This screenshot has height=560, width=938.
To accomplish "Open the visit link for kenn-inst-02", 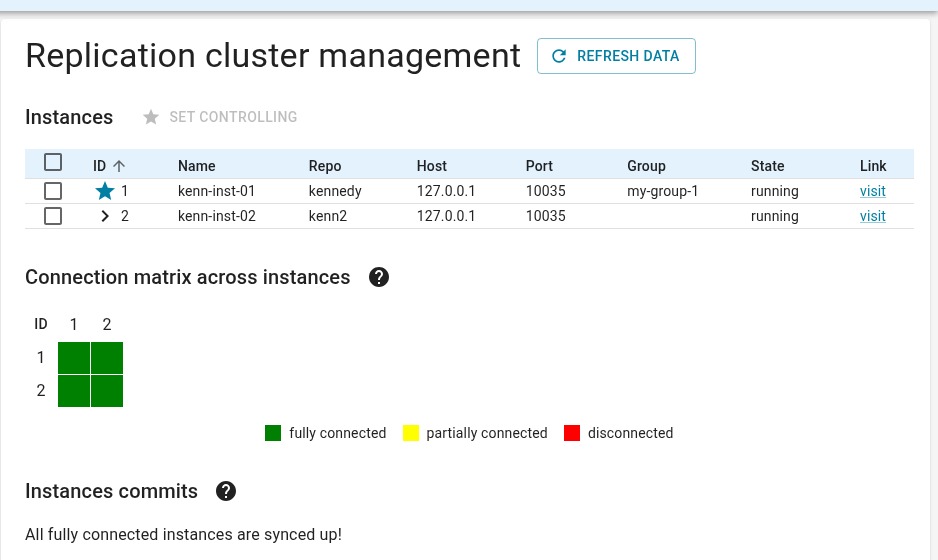I will (872, 216).
